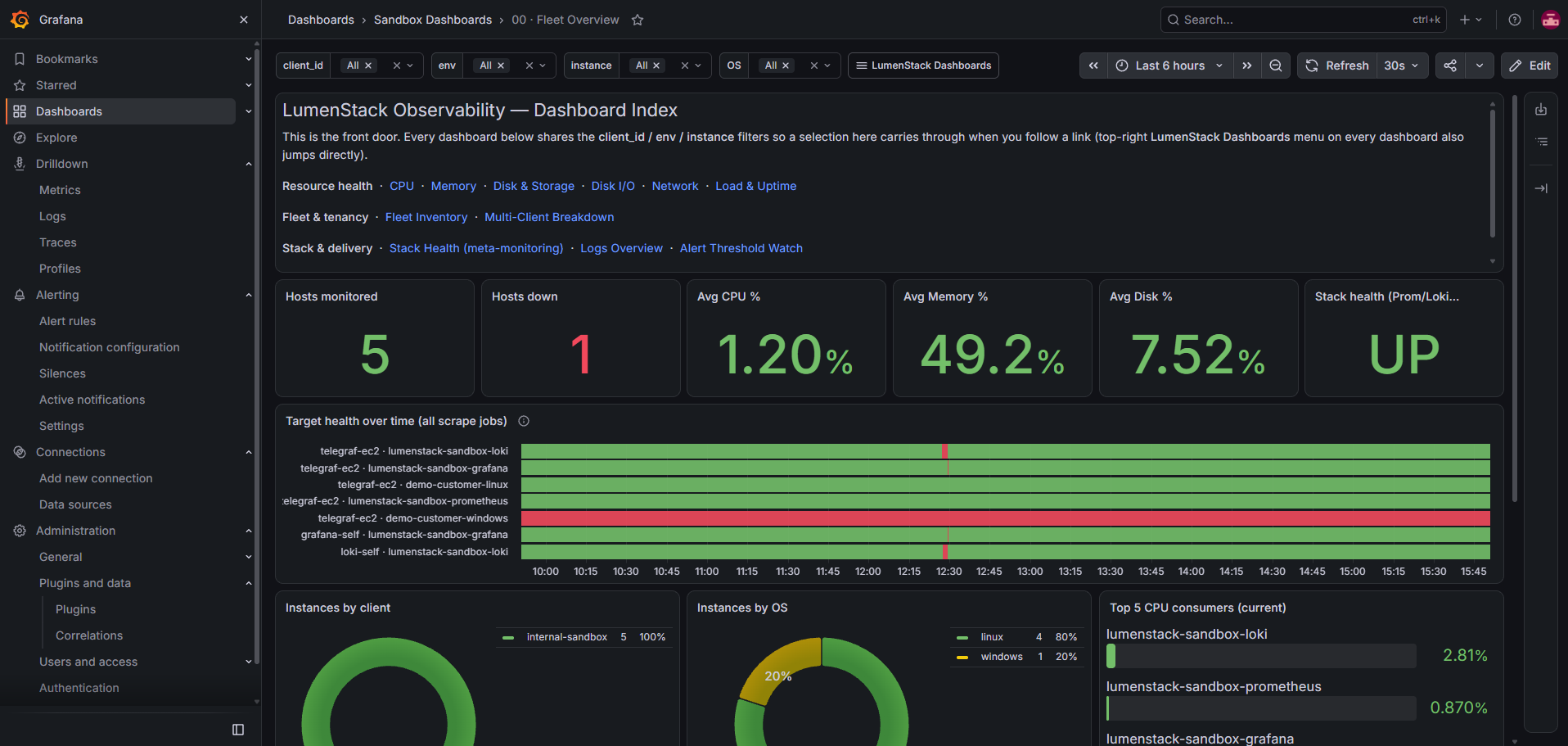
Task: Open the Disk I/O dashboard link
Action: point(613,186)
